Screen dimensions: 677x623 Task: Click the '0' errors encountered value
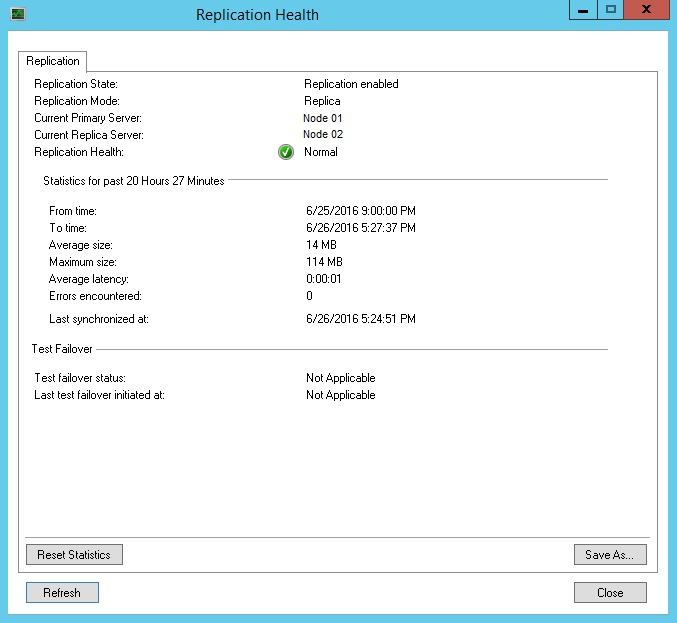[x=309, y=296]
